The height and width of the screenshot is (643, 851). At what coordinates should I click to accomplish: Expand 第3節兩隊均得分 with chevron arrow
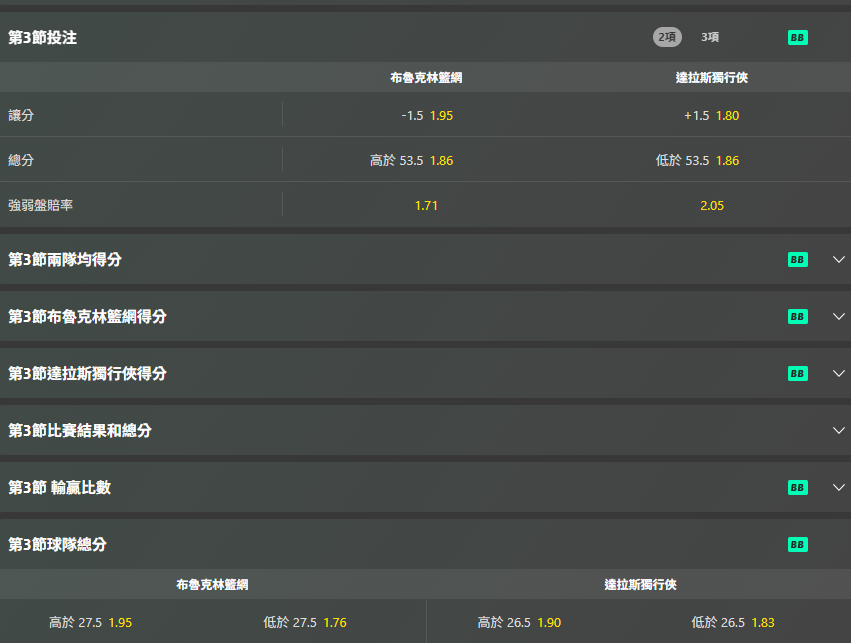click(838, 260)
